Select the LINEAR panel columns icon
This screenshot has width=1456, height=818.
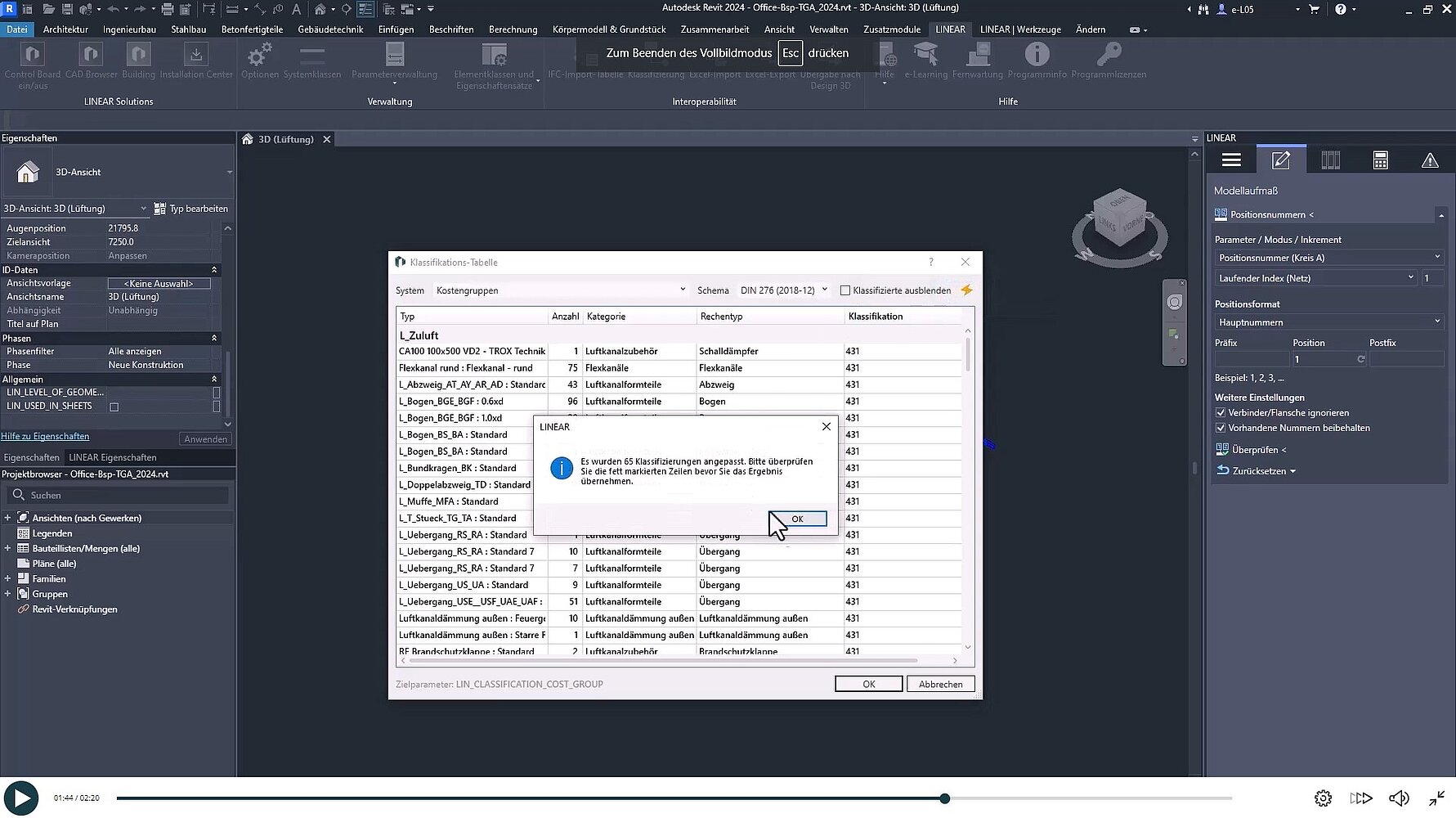tap(1331, 160)
